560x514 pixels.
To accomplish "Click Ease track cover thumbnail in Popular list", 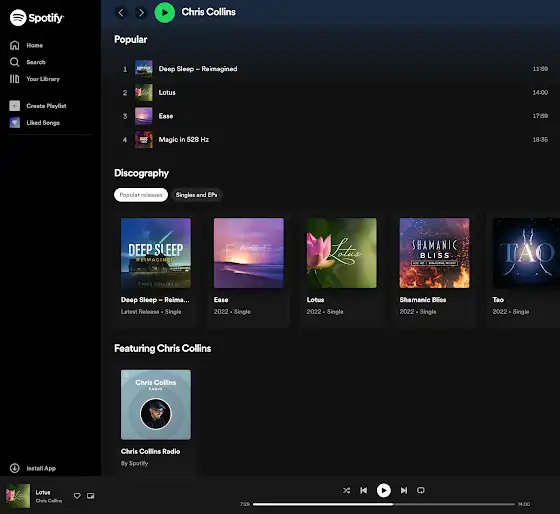I will [x=144, y=116].
